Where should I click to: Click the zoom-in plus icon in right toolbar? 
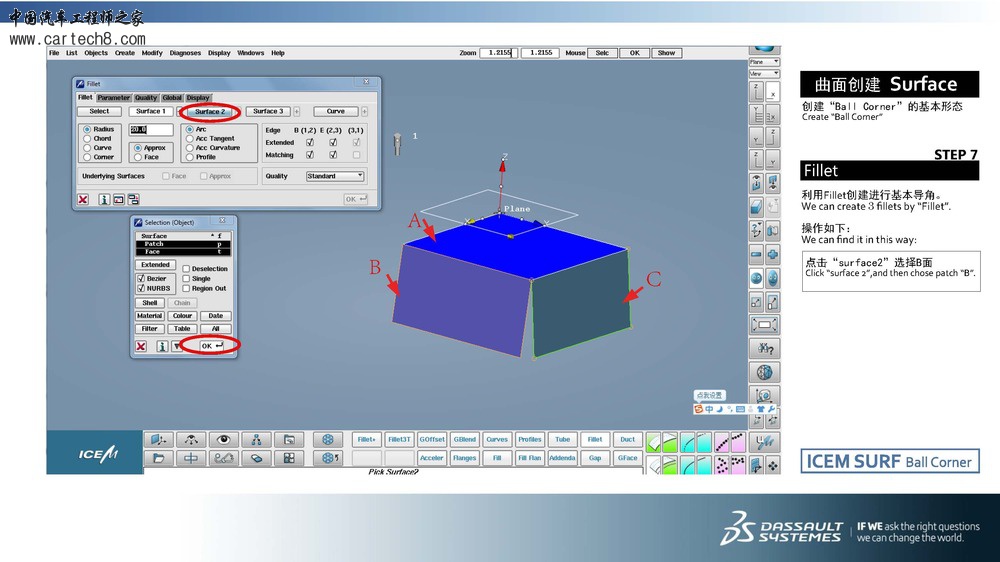(x=773, y=254)
